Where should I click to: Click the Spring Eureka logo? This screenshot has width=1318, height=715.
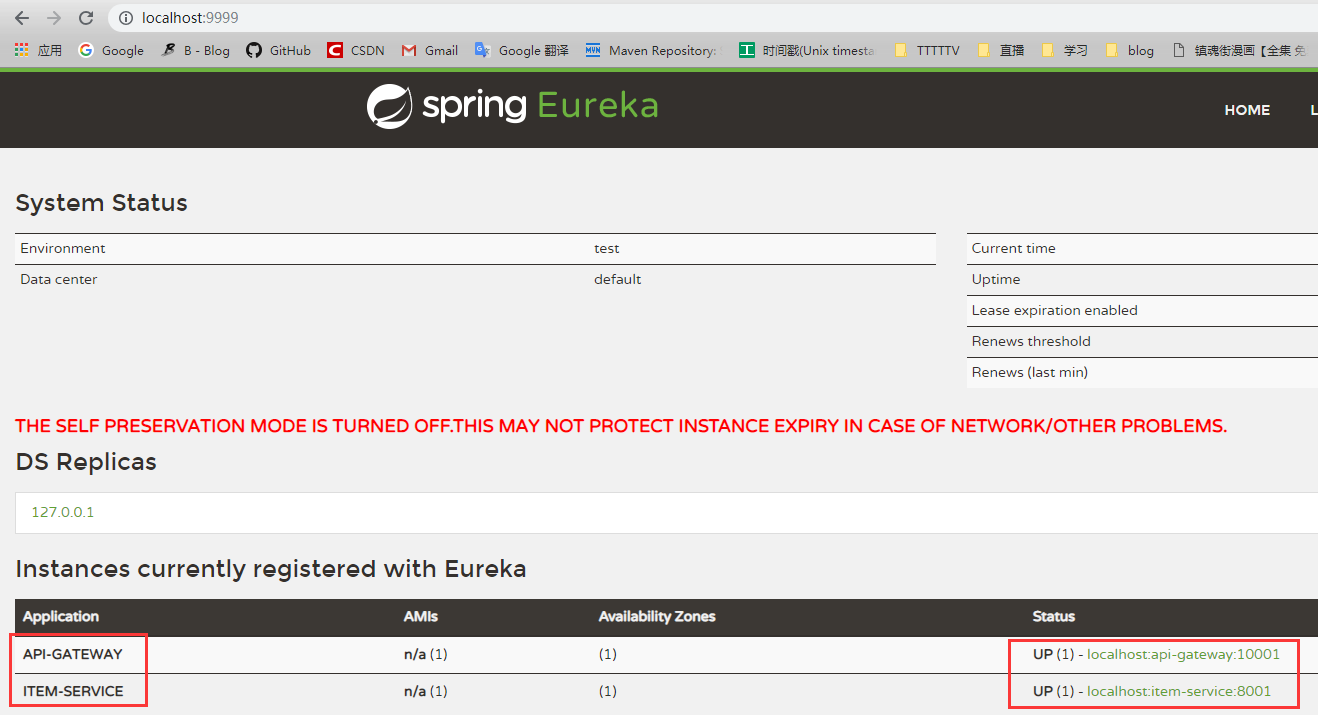[x=512, y=106]
